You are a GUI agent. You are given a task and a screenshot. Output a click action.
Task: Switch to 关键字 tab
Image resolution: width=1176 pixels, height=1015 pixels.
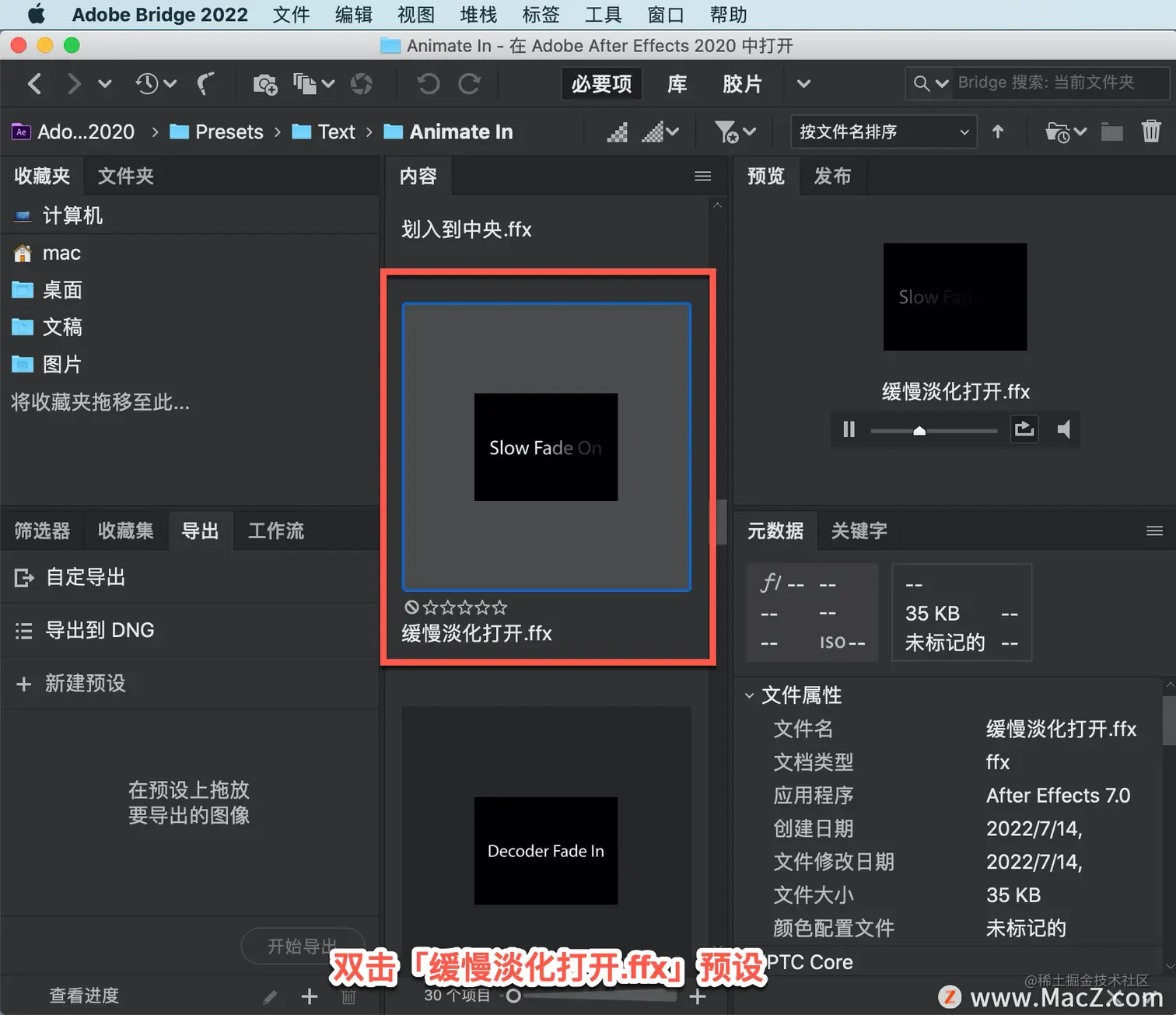coord(859,530)
